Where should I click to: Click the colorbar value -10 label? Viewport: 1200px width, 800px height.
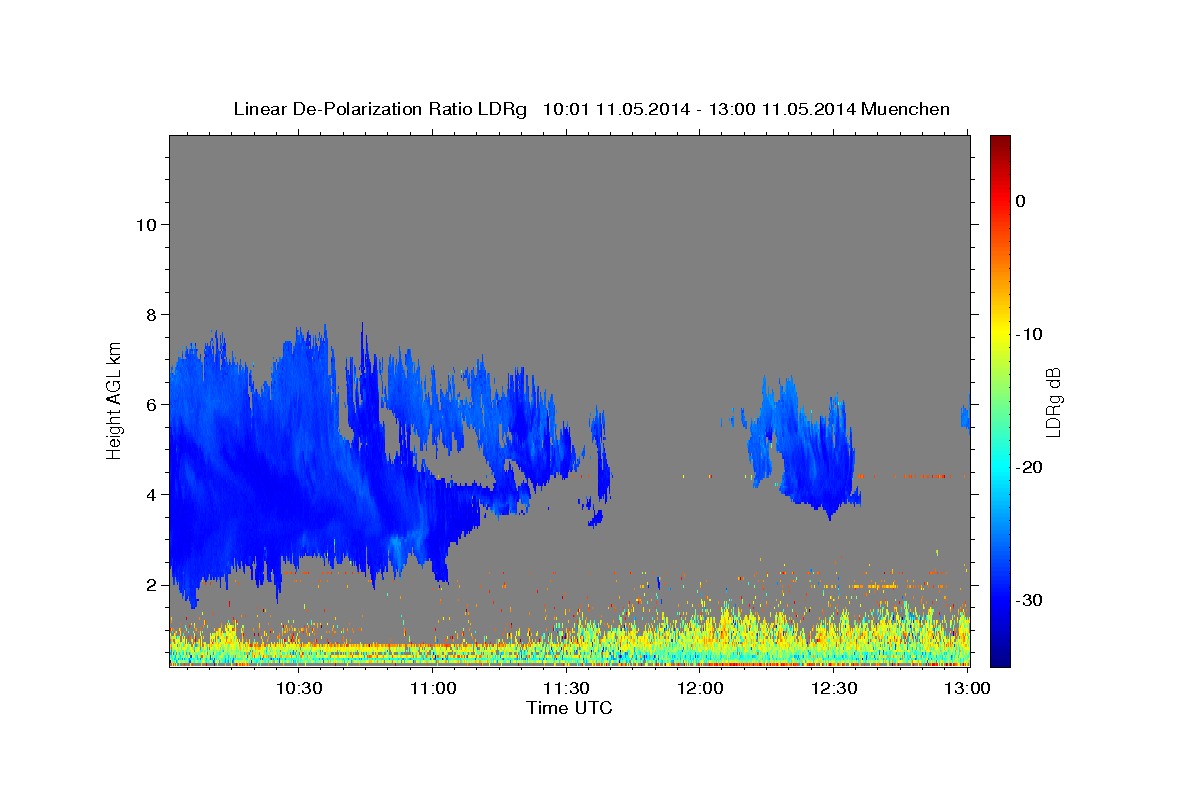pyautogui.click(x=1028, y=334)
